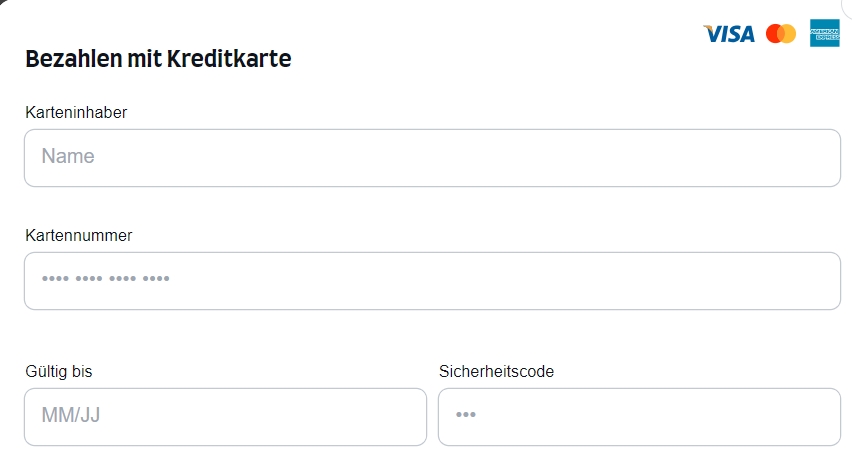Screen dimensions: 852x470
Task: Click the American Express logo
Action: coord(824,33)
